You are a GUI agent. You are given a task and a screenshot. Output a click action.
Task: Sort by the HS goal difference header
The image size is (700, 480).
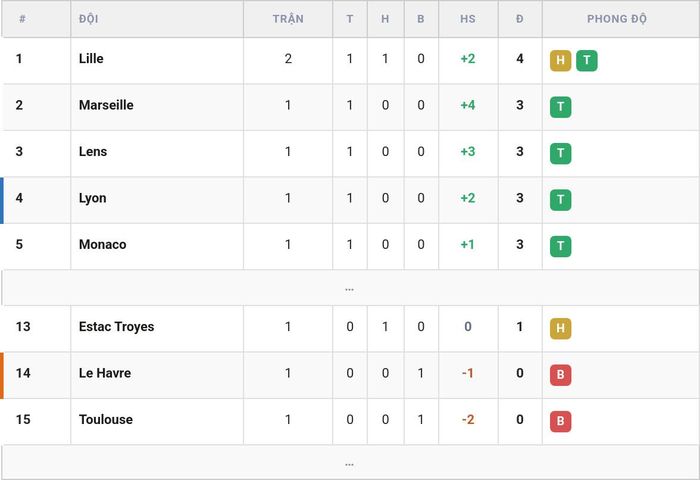tap(468, 19)
